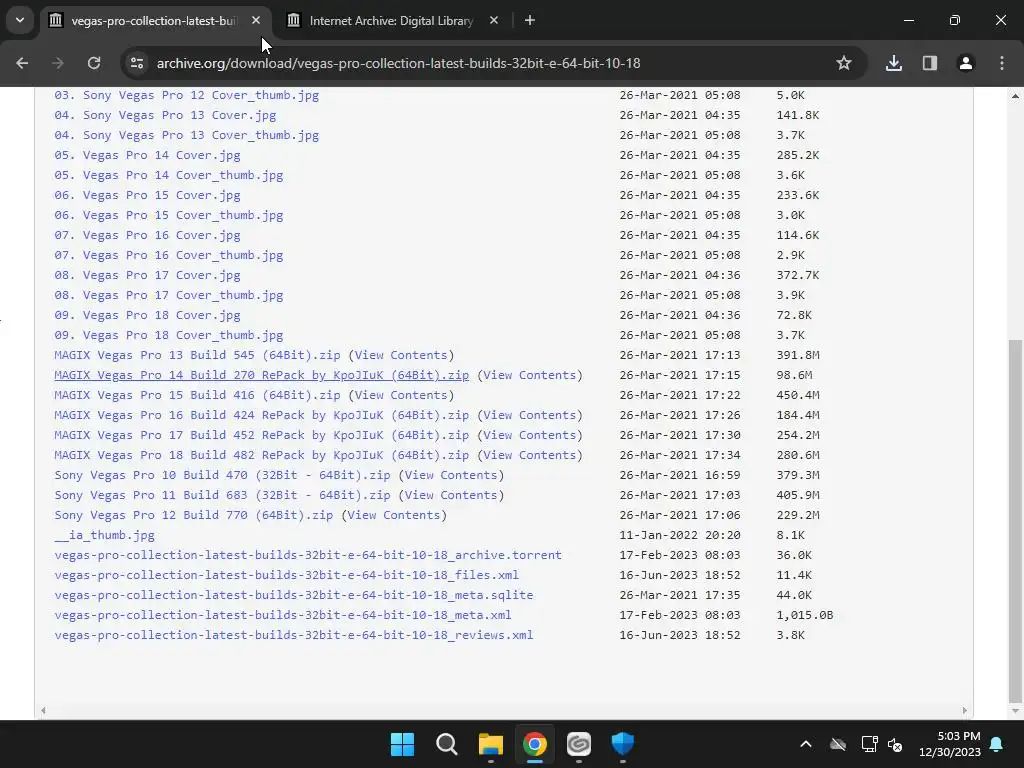Open 06. Vegas Pro 15 Cover.jpg
This screenshot has width=1024, height=768.
pyautogui.click(x=148, y=195)
